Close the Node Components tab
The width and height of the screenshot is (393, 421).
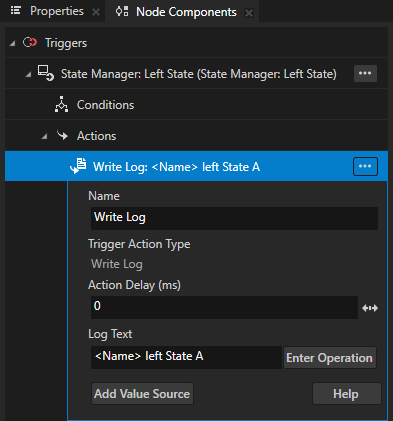point(249,13)
